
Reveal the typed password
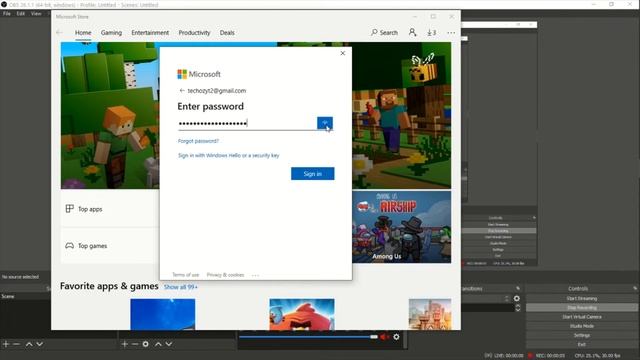pos(325,123)
